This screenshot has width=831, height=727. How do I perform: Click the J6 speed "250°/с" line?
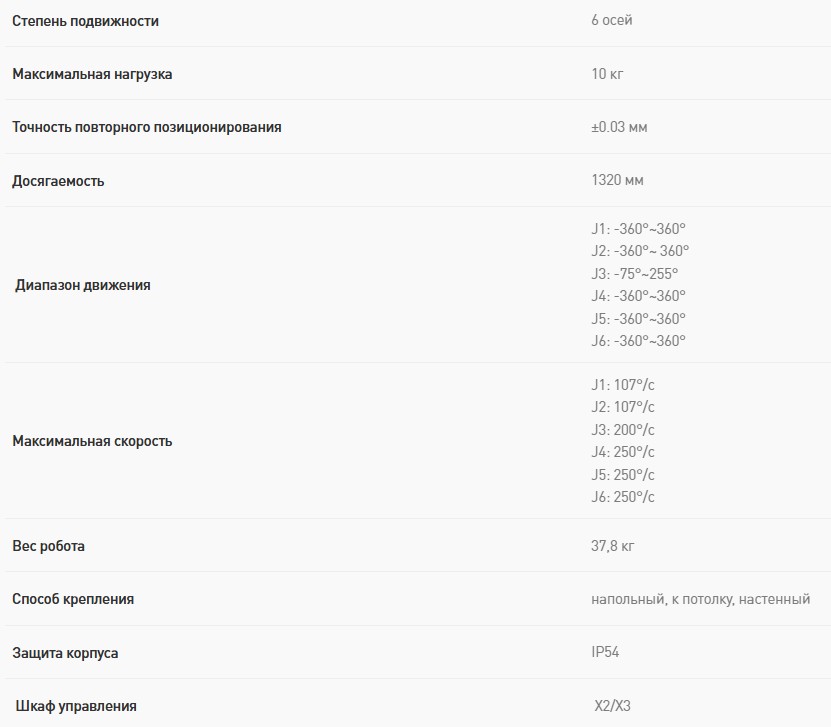pyautogui.click(x=623, y=497)
